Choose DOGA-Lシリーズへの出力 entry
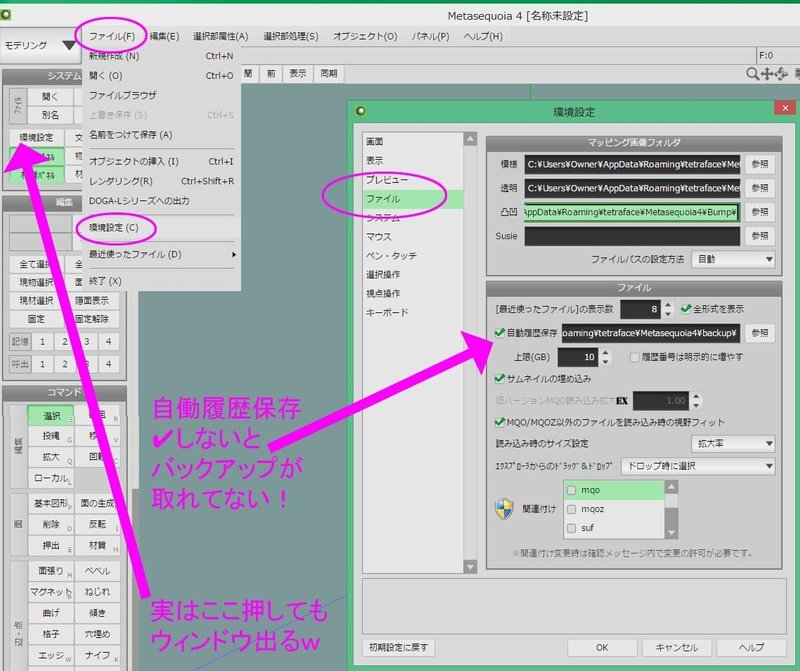Image resolution: width=800 pixels, height=671 pixels. click(x=161, y=201)
